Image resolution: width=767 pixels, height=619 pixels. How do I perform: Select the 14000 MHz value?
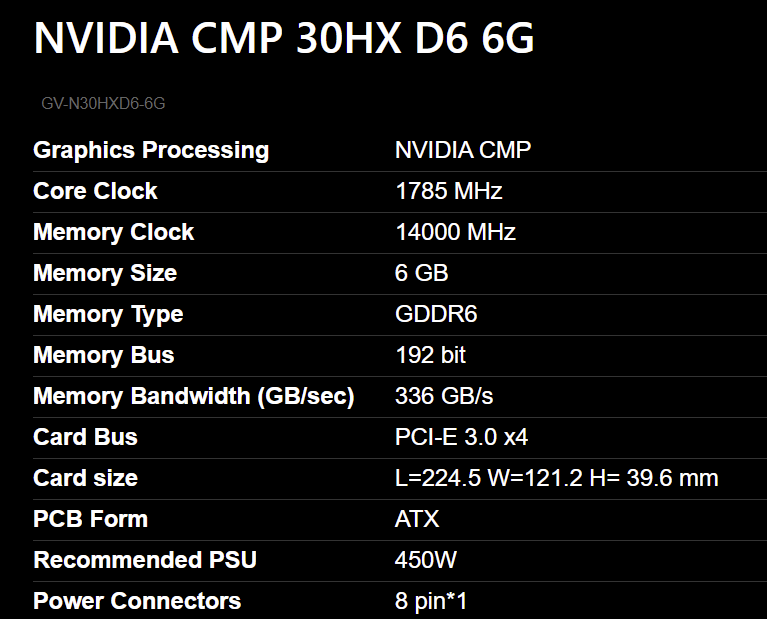pyautogui.click(x=456, y=232)
